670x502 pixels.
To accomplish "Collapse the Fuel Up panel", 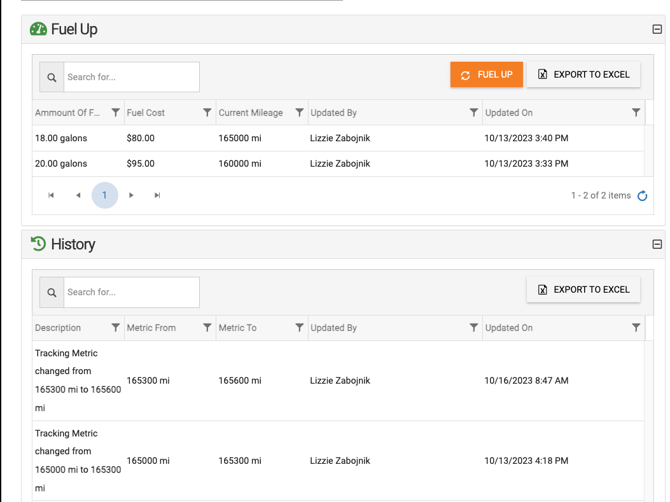I will point(657,29).
